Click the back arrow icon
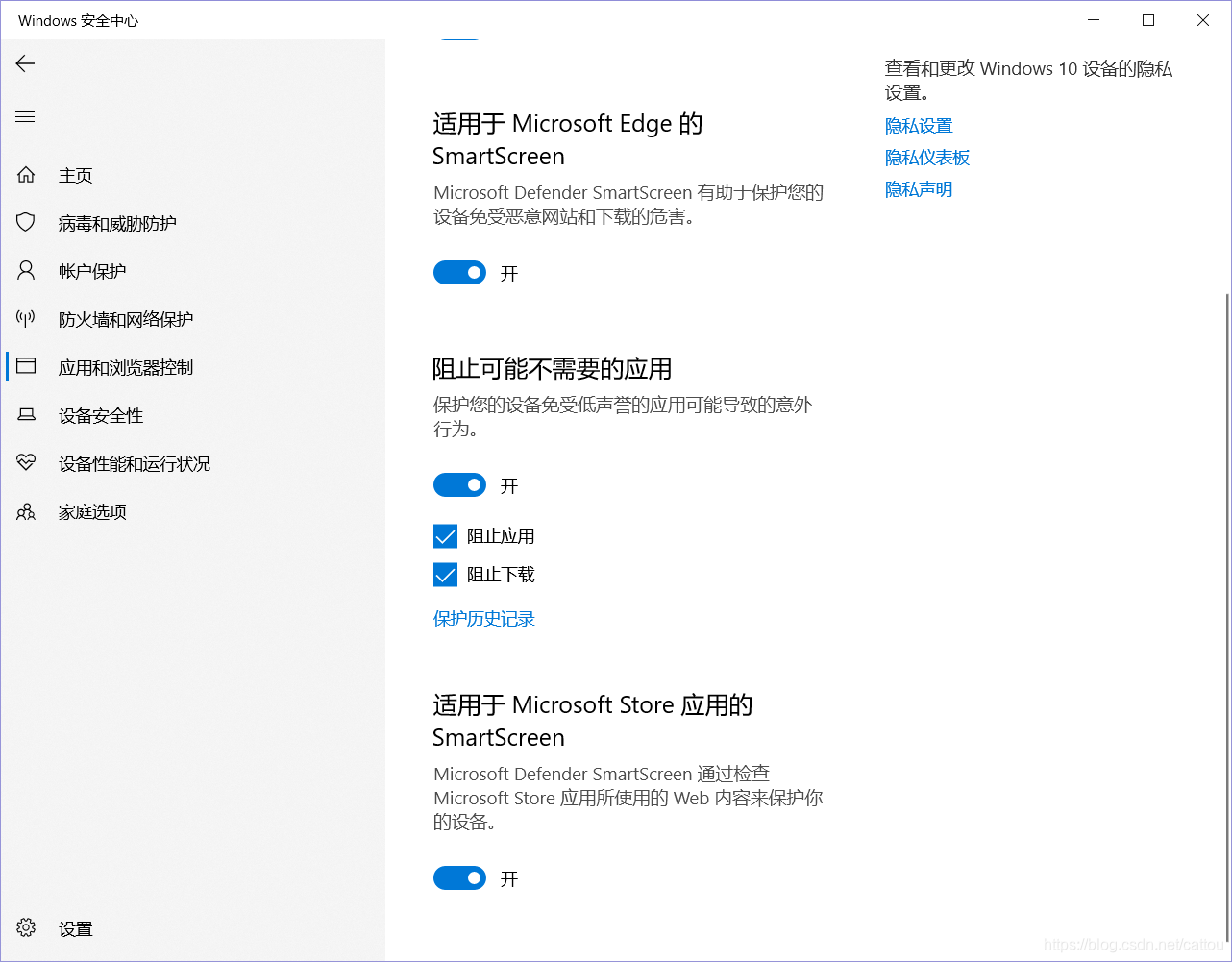 tap(25, 63)
